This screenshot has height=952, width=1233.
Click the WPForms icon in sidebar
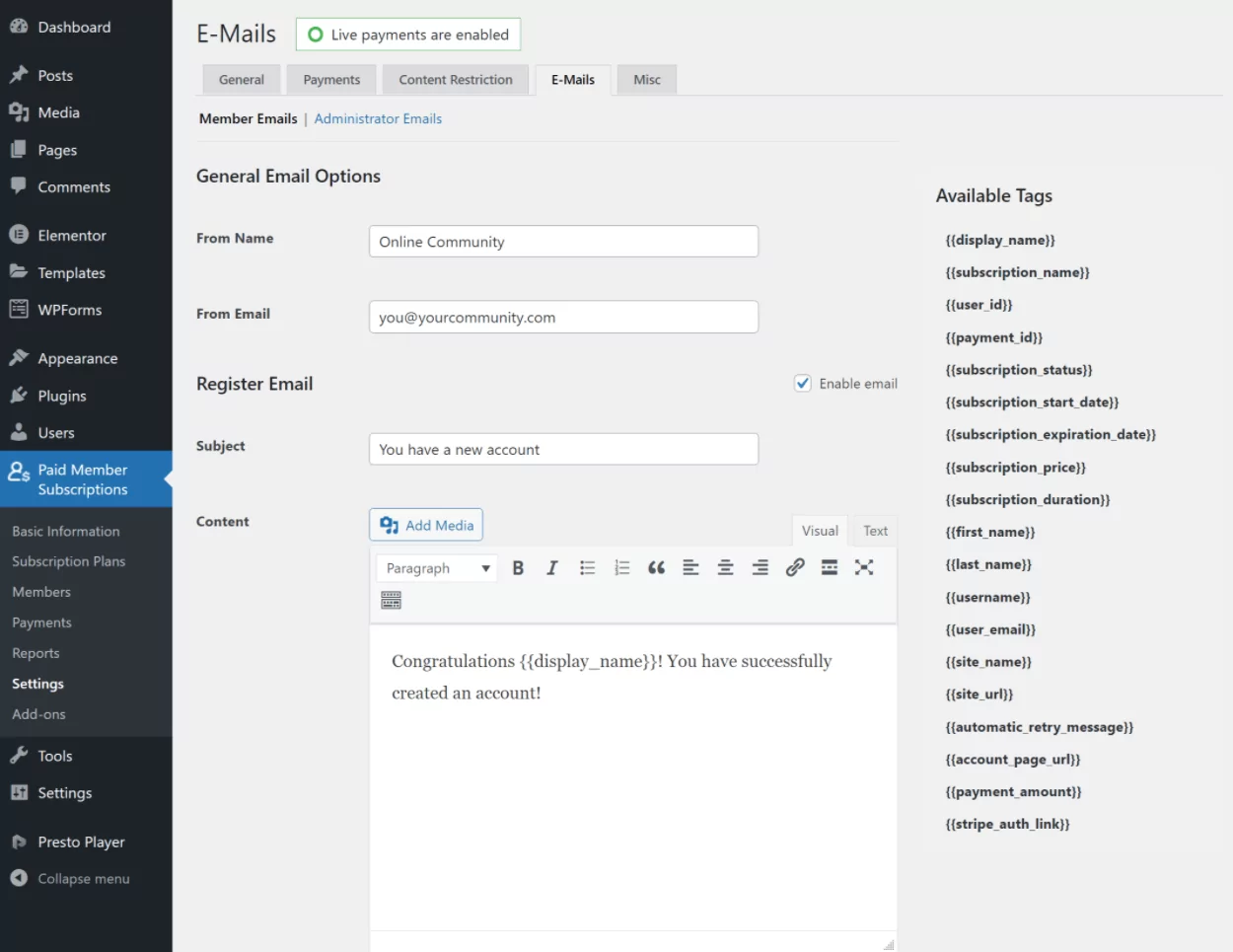(19, 310)
